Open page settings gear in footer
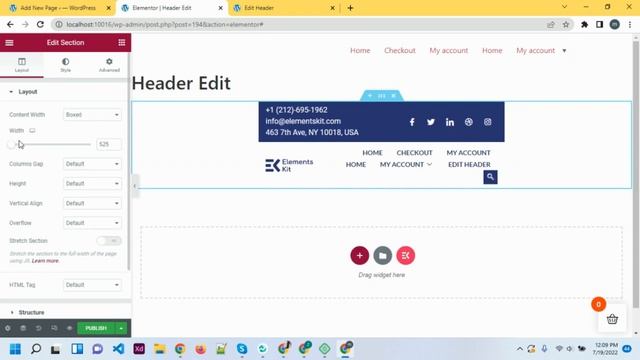Viewport: 640px width, 360px height. pos(8,328)
